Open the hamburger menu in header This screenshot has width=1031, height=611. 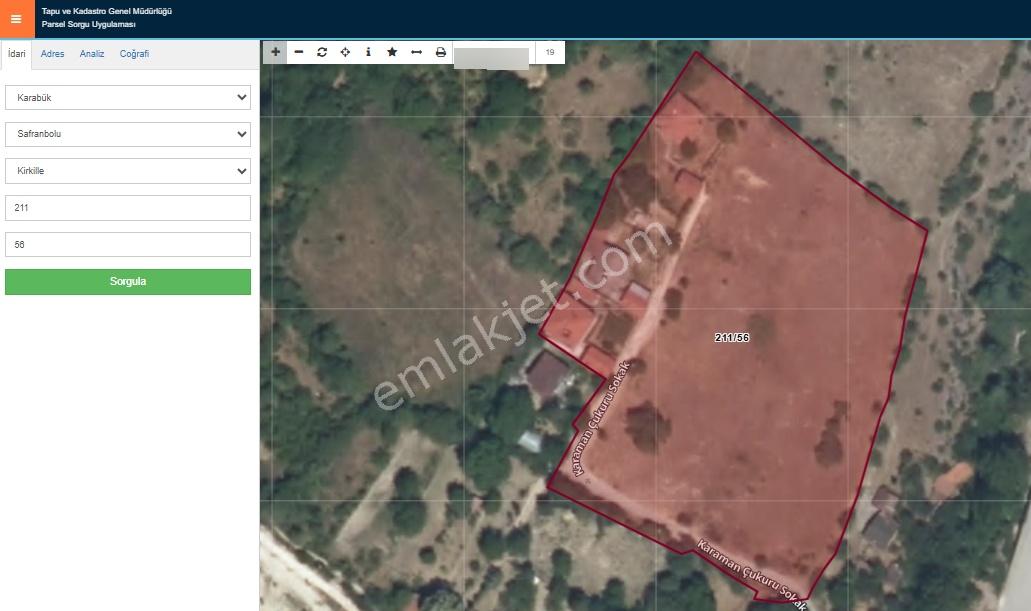[16, 19]
